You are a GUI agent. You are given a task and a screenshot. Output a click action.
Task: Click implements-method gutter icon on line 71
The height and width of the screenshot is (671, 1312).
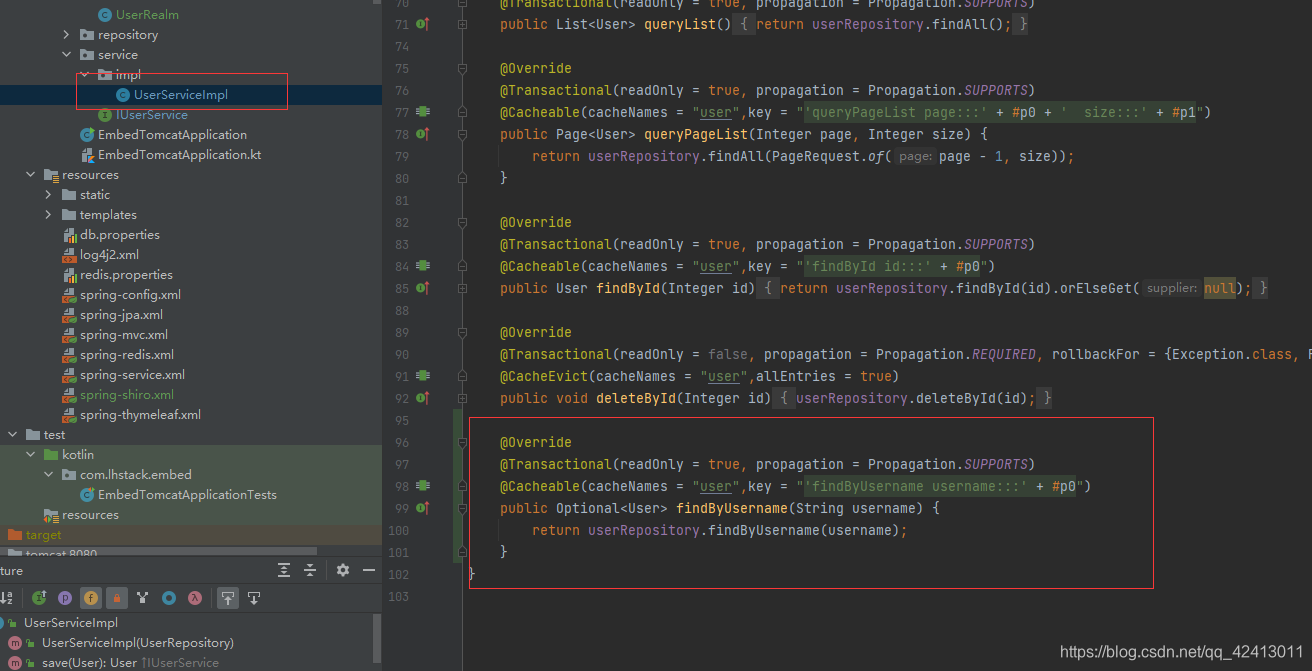tap(423, 24)
